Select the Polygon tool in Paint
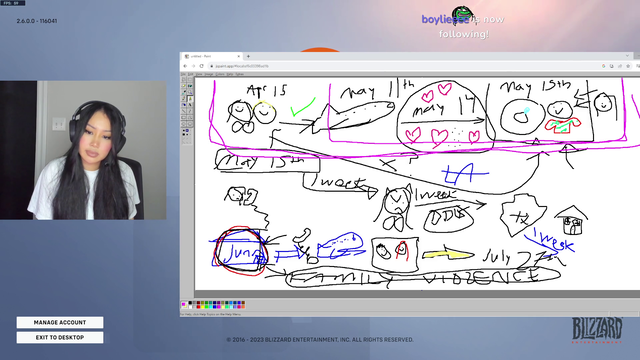The image size is (640, 360). coord(190,117)
